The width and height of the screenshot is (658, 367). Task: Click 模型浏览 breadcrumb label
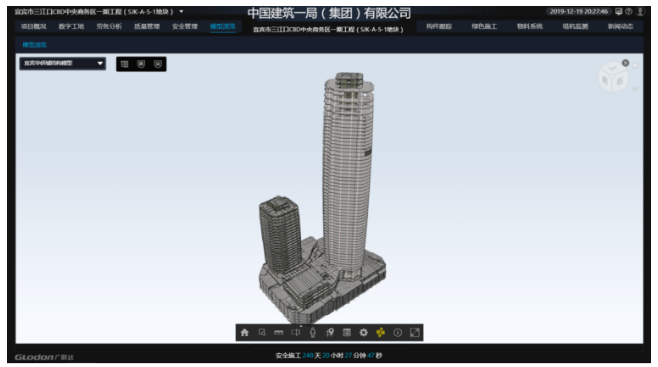tap(34, 45)
